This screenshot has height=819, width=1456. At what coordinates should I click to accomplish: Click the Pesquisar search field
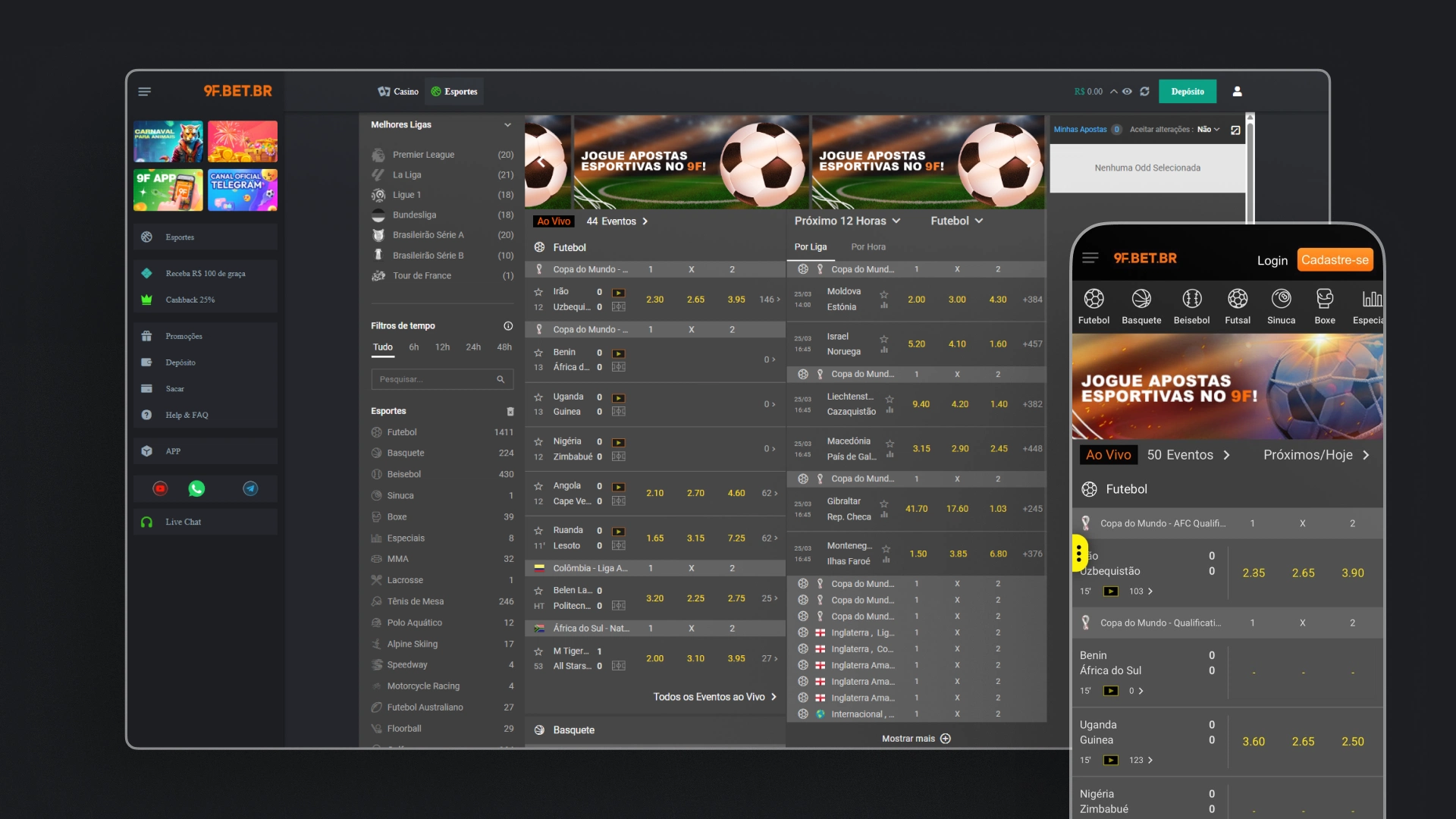point(442,379)
